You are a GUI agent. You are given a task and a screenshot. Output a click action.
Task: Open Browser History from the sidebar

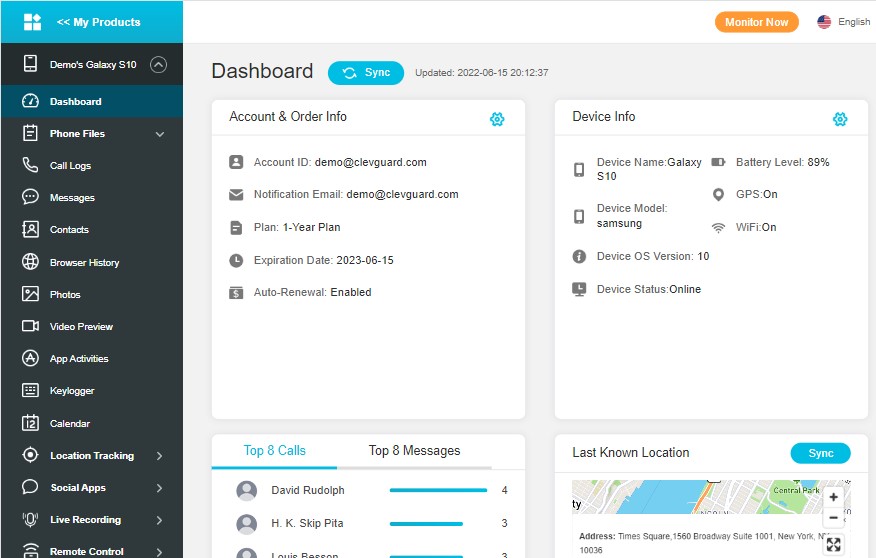(84, 263)
